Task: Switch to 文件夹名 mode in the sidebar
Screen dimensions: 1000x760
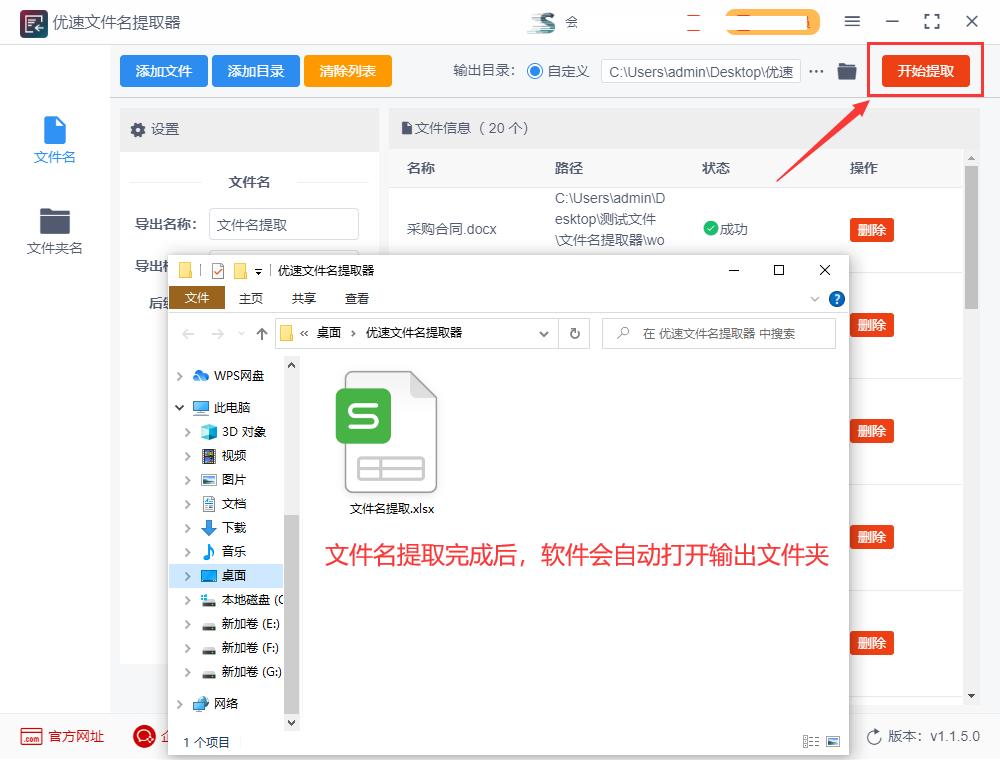Action: pyautogui.click(x=53, y=234)
